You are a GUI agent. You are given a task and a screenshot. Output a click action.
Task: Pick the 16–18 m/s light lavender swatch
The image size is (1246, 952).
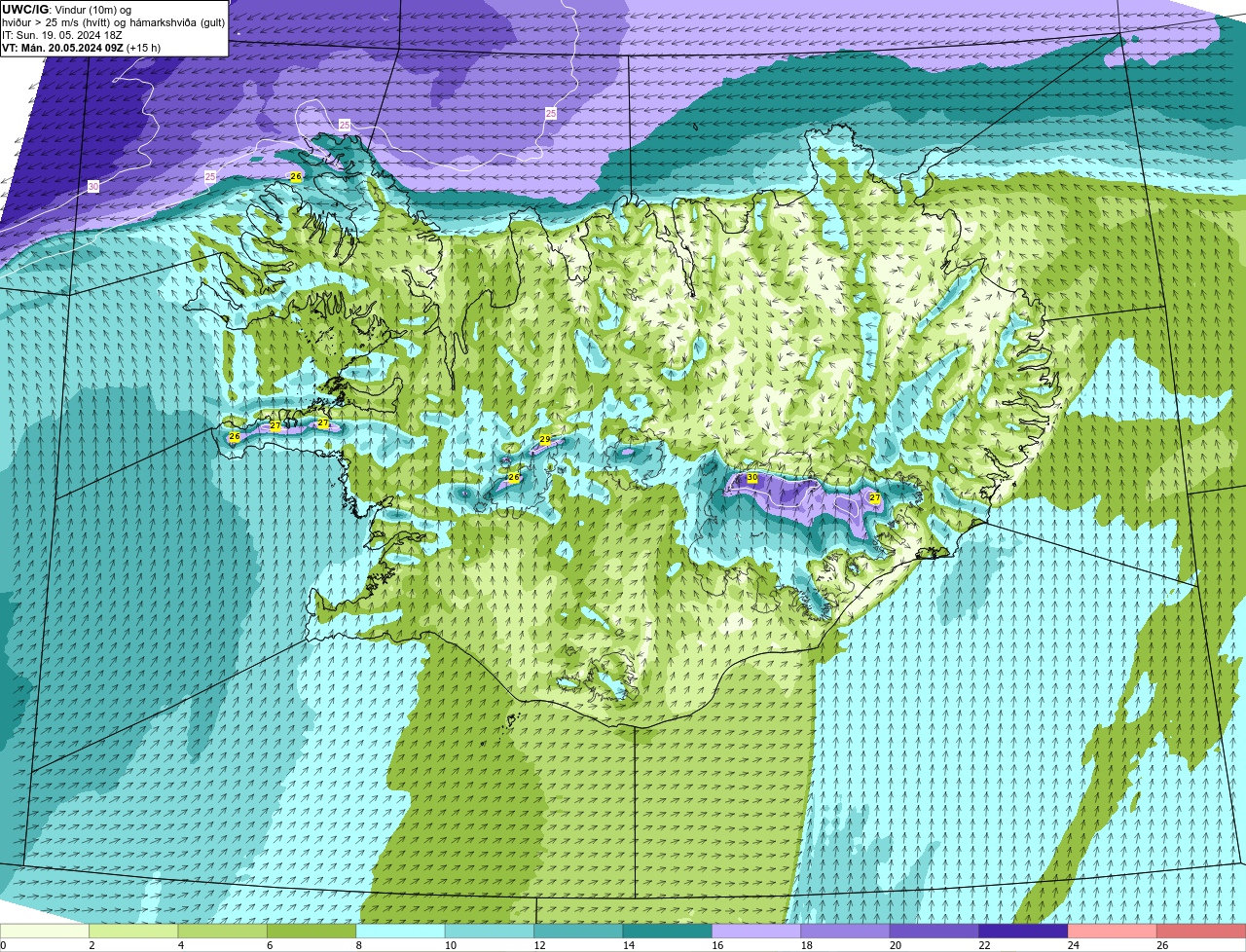pos(756,931)
